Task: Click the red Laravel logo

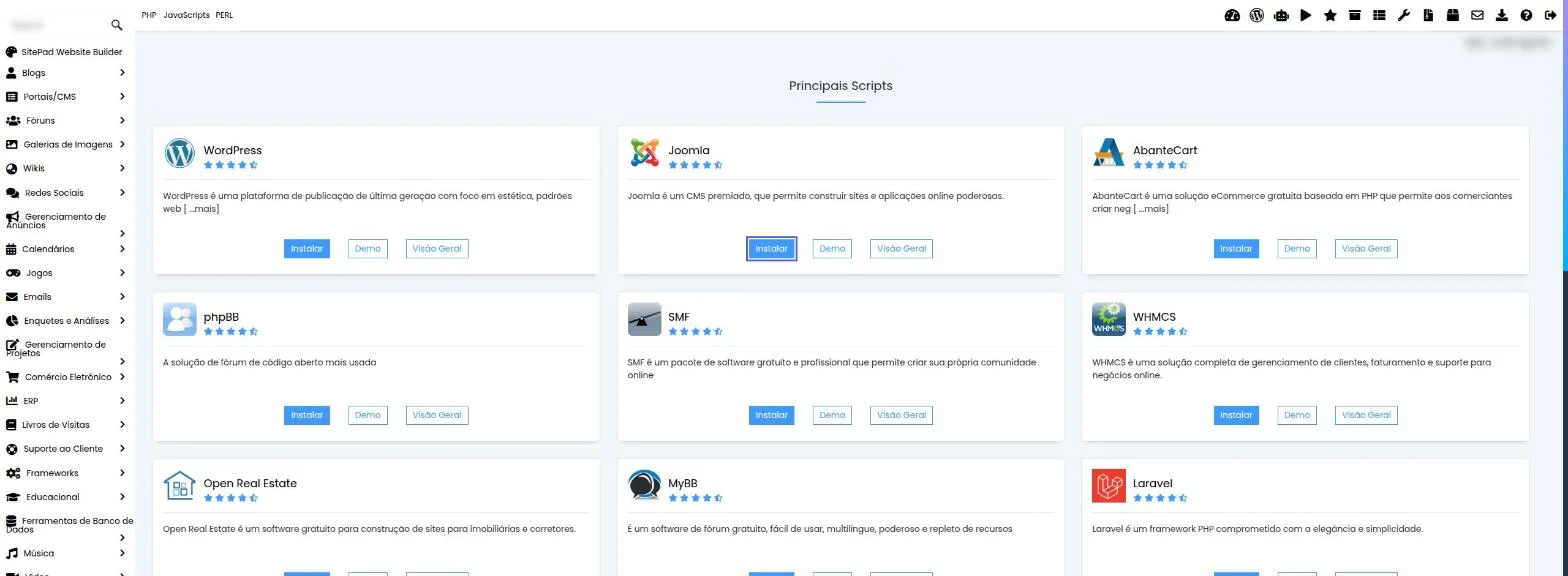Action: tap(1109, 486)
